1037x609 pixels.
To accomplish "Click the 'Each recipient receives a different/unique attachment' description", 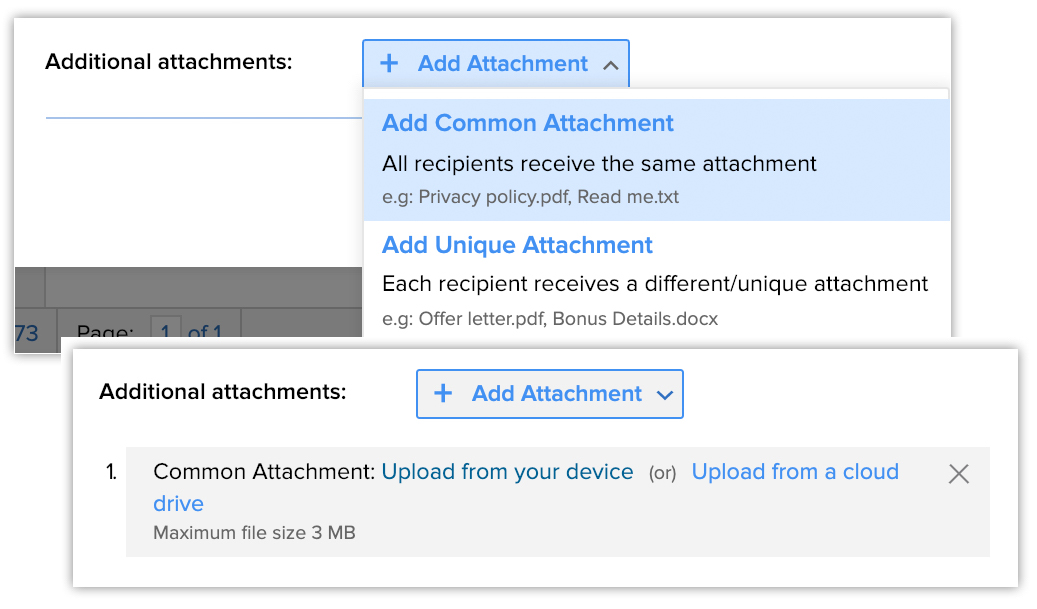I will point(655,284).
